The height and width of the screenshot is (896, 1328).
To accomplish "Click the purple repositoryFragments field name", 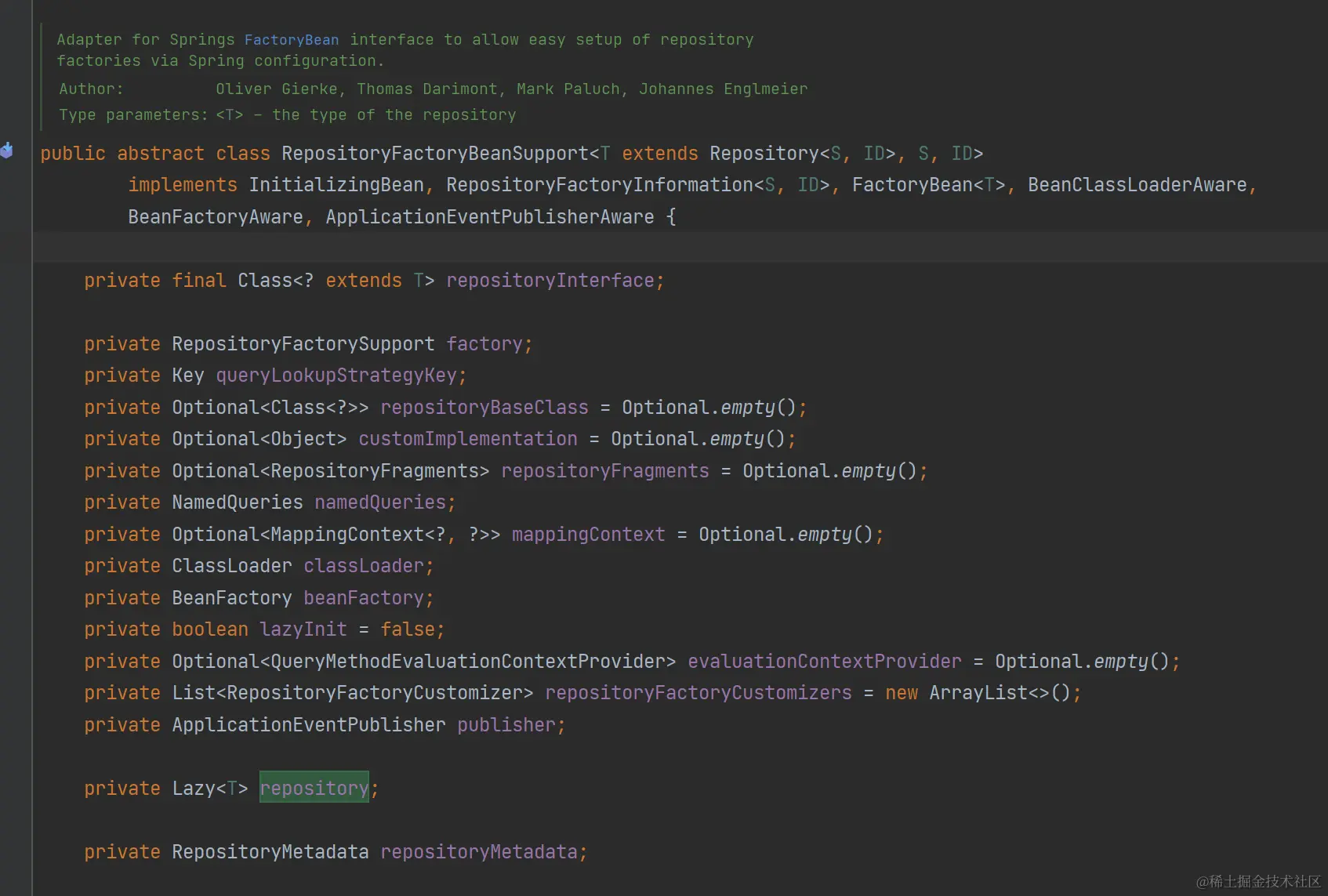I will coord(605,471).
